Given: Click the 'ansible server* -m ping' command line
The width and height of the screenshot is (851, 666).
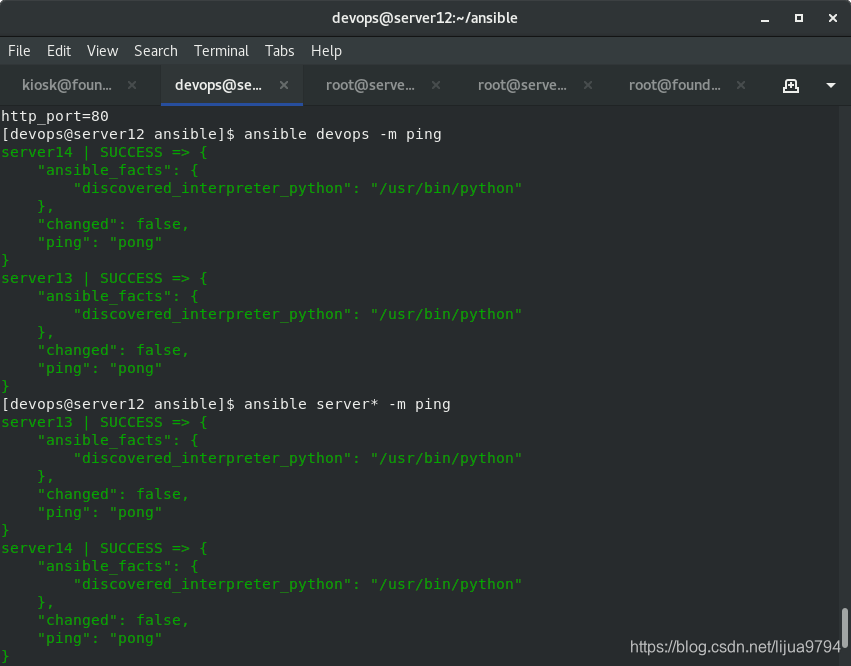Looking at the screenshot, I should (226, 404).
